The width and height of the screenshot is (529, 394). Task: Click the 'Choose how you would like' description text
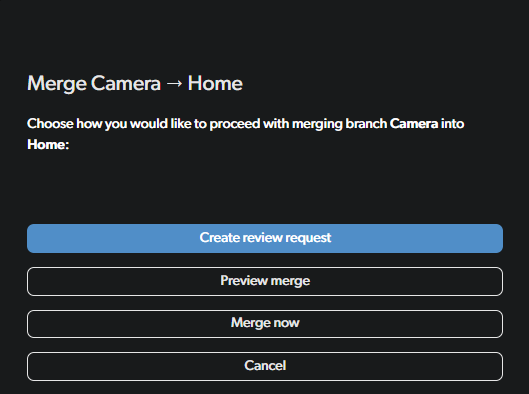click(246, 134)
